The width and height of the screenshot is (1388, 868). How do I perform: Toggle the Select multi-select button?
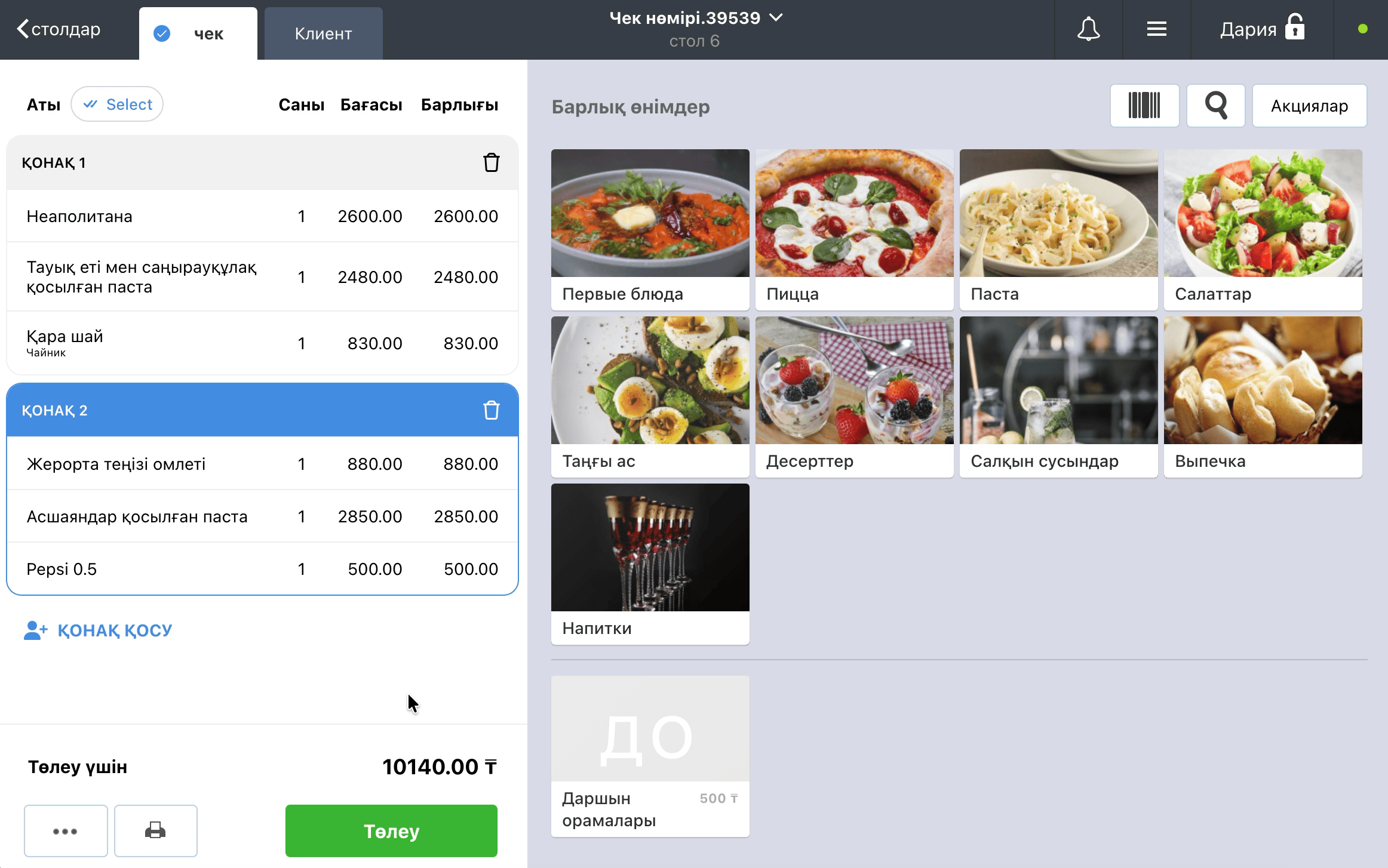[x=117, y=104]
